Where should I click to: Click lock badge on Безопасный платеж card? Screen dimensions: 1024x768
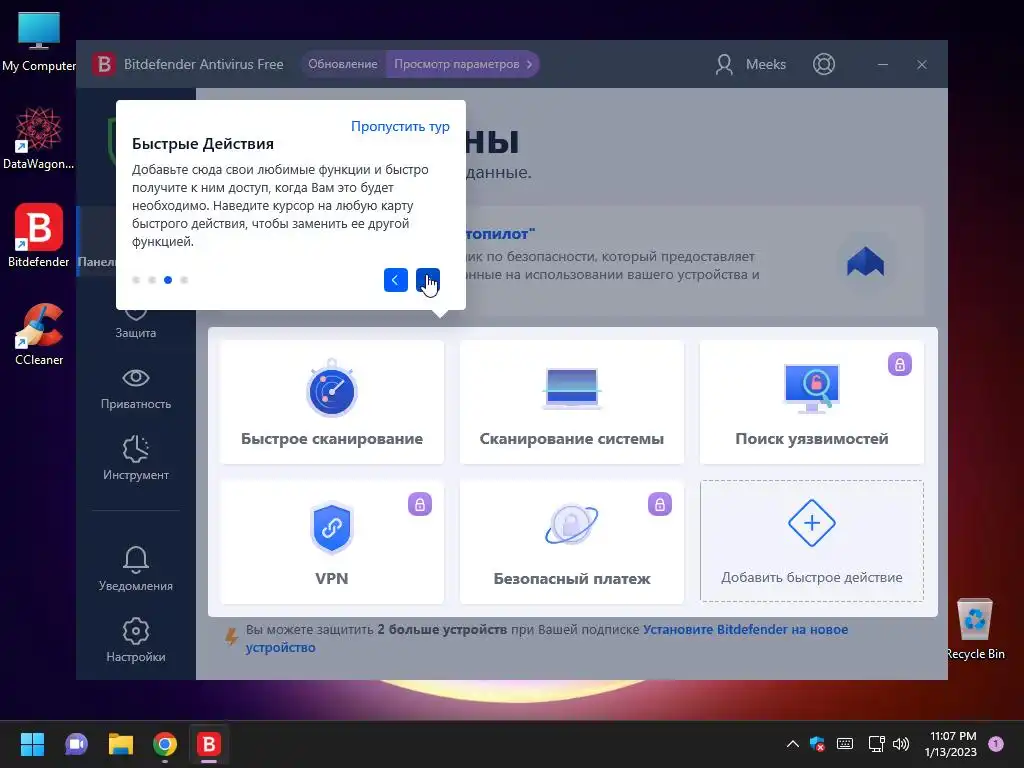(x=660, y=504)
